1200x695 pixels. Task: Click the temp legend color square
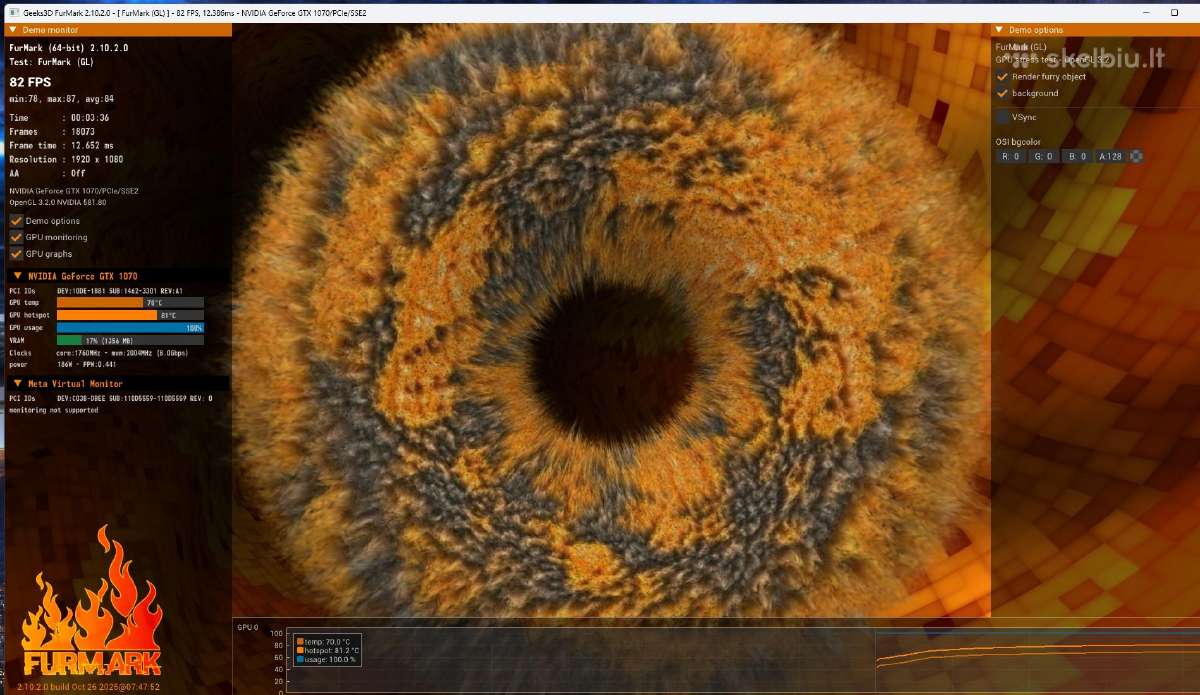point(300,642)
